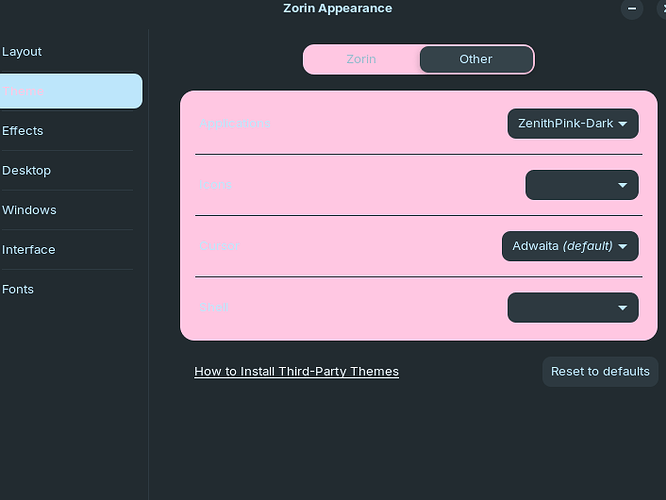Image resolution: width=666 pixels, height=500 pixels.
Task: Expand the Shell theme dropdown
Action: [573, 307]
